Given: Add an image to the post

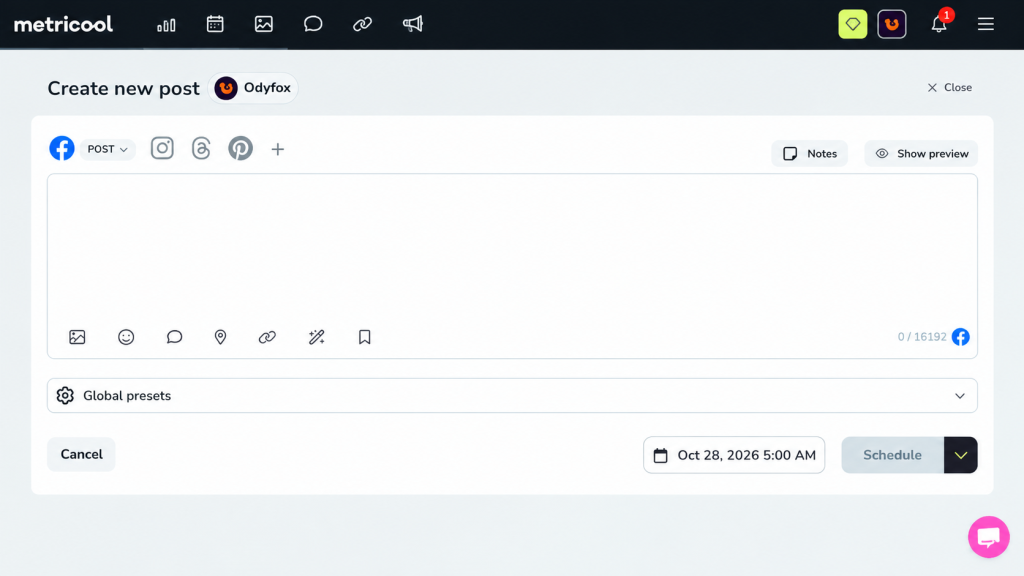Looking at the screenshot, I should click(x=77, y=337).
